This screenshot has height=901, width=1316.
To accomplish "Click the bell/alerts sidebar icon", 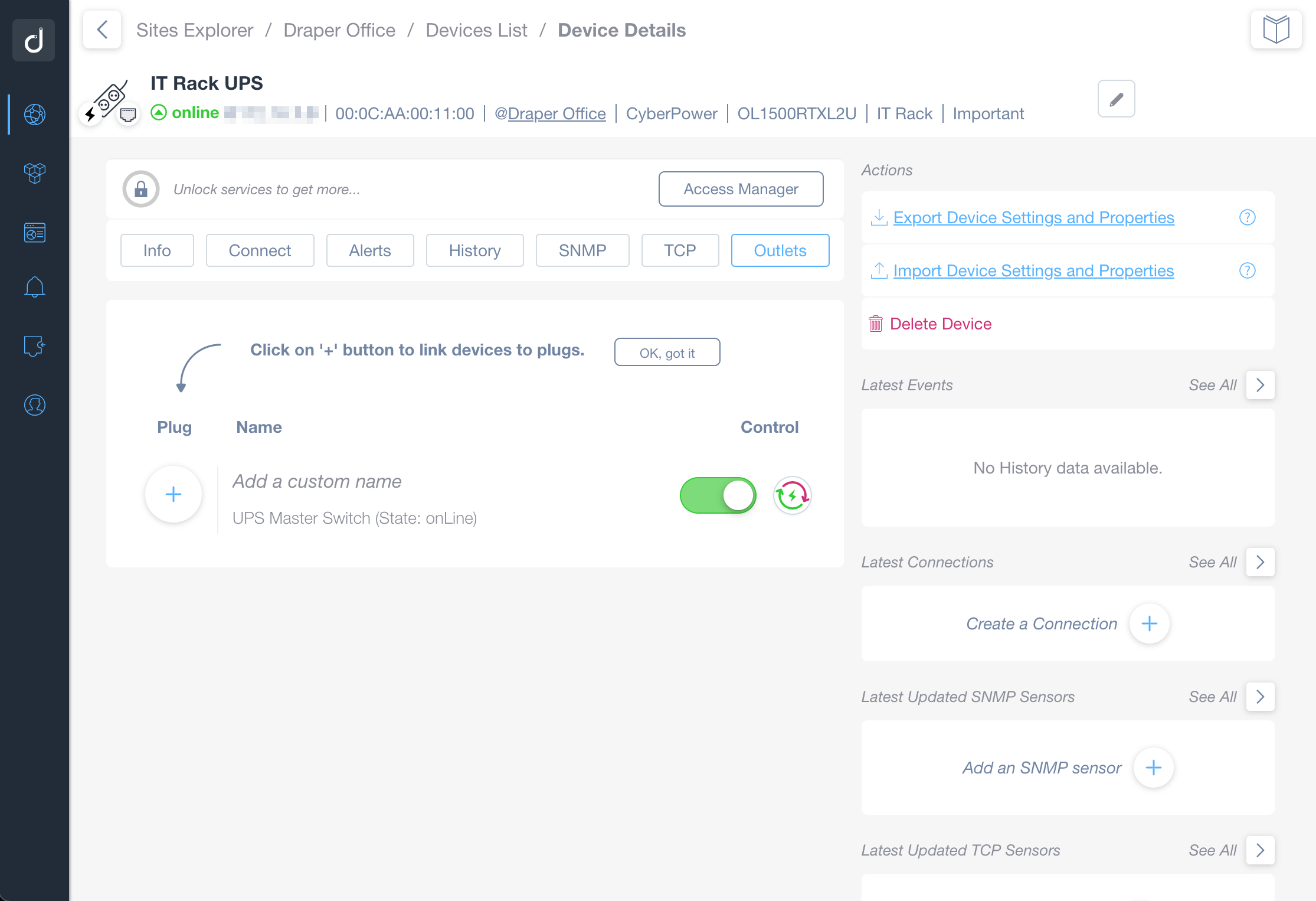I will coord(35,288).
